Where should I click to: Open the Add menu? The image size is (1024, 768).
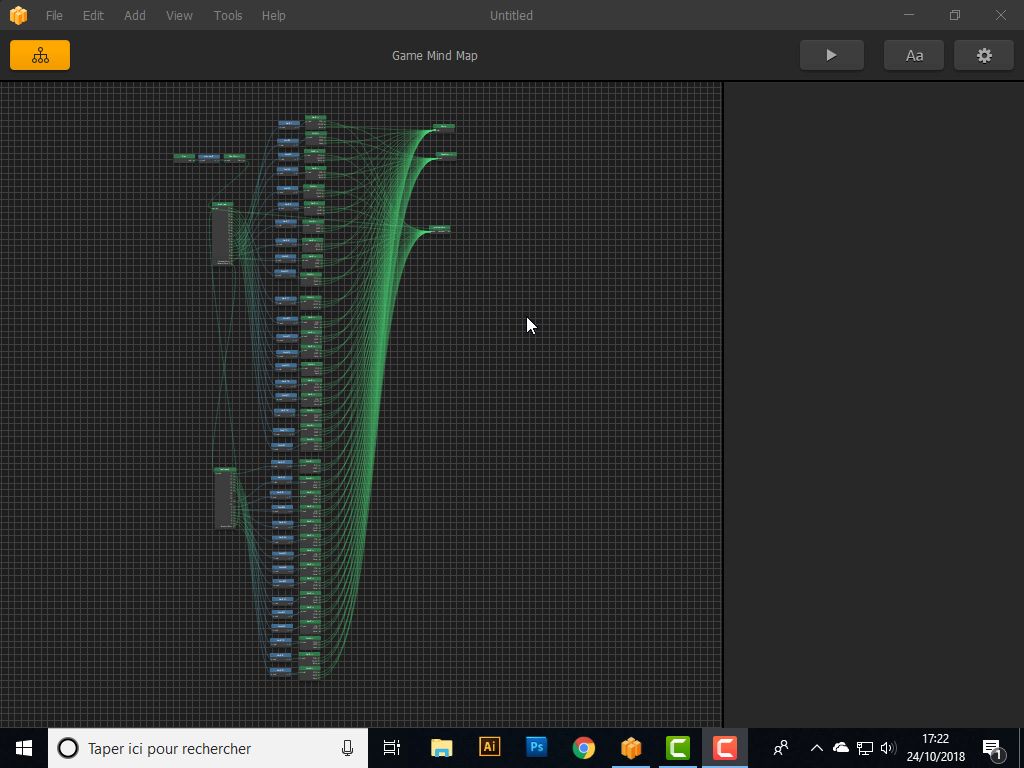[x=135, y=16]
